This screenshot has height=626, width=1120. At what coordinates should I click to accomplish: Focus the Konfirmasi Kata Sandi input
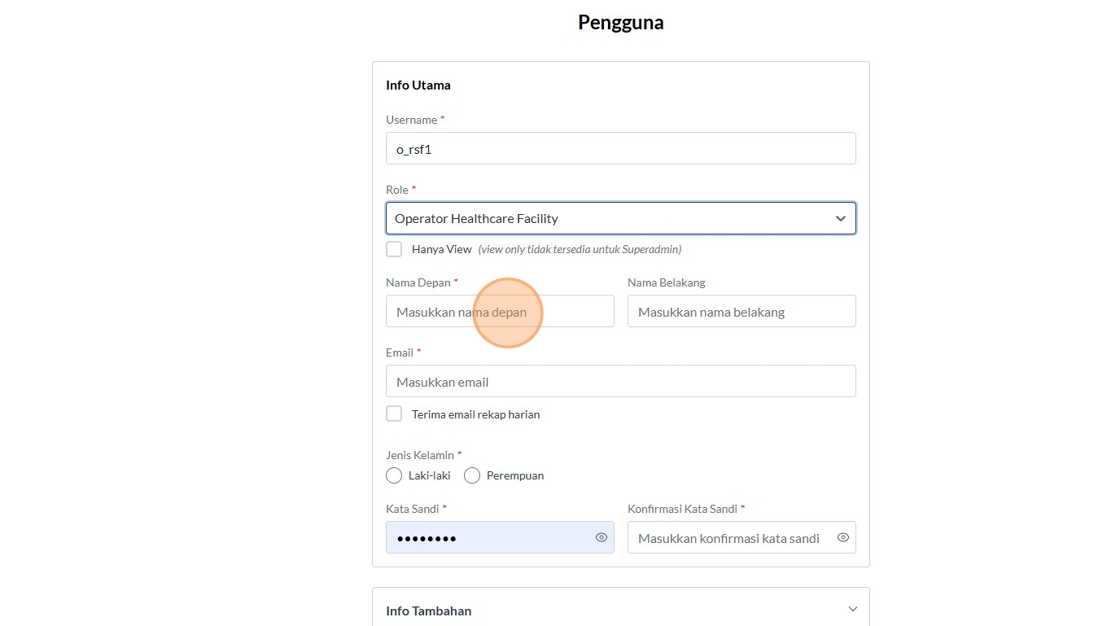(x=730, y=538)
